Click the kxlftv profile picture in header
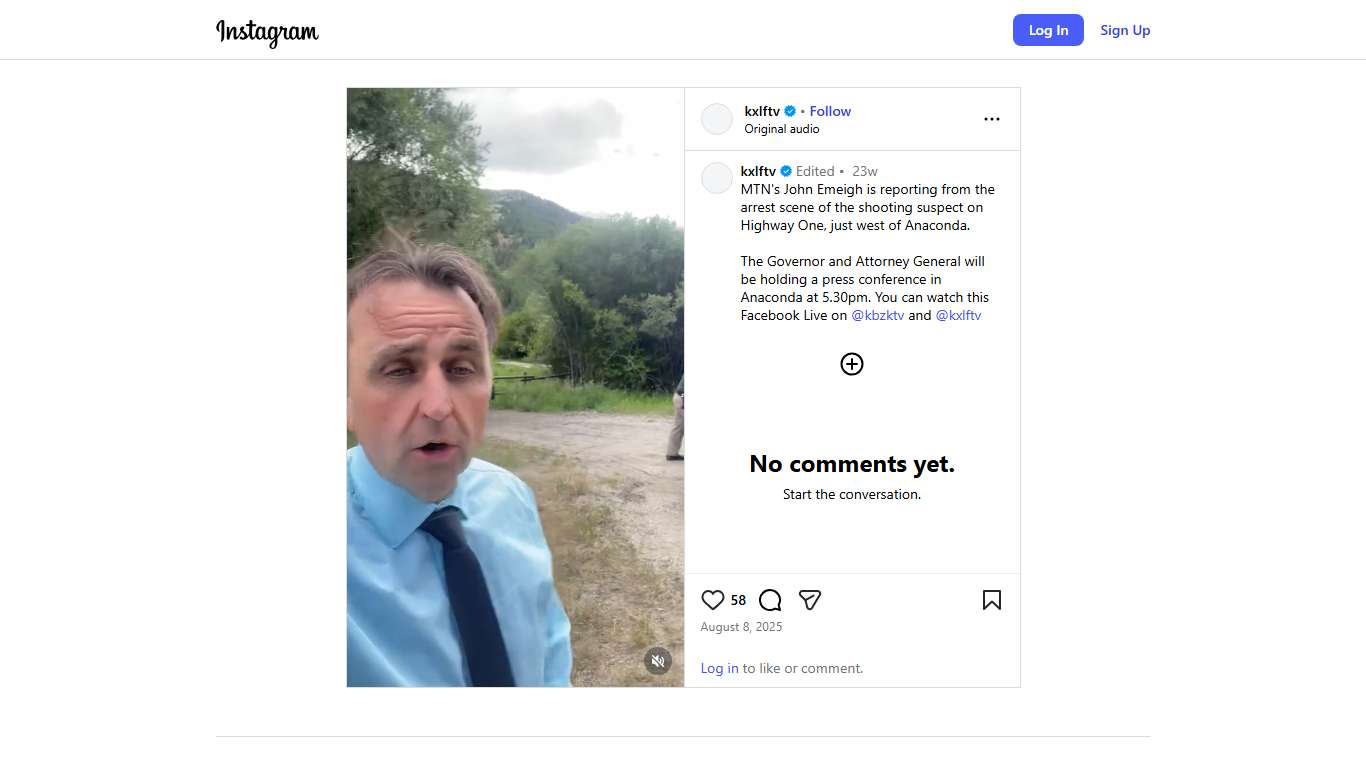 pyautogui.click(x=717, y=119)
